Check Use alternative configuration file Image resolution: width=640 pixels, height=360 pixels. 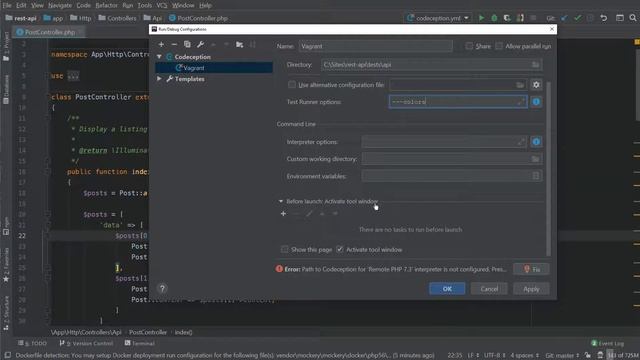pos(292,85)
